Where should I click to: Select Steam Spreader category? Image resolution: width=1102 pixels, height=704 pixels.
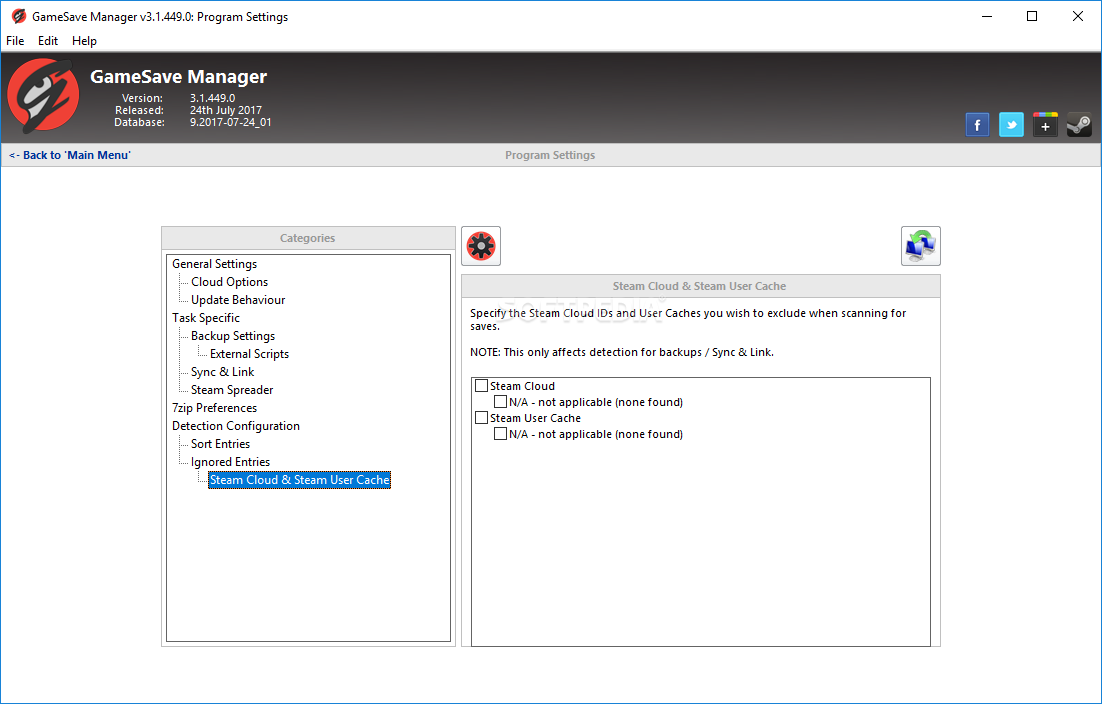point(232,390)
